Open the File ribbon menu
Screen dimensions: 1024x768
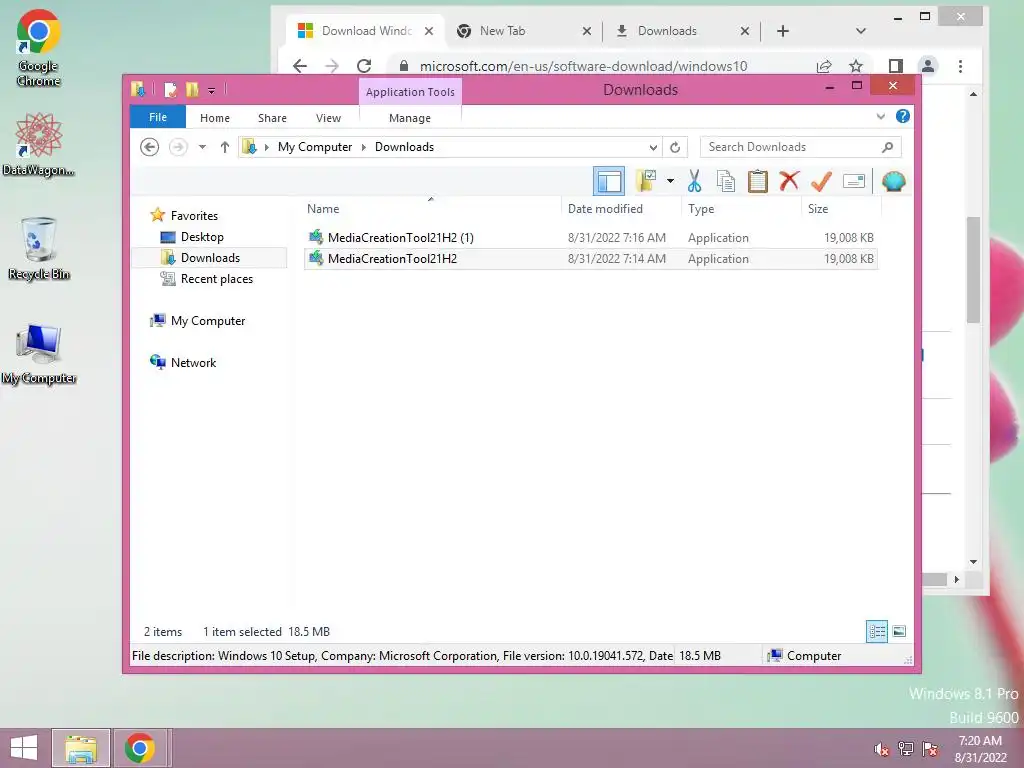coord(158,117)
